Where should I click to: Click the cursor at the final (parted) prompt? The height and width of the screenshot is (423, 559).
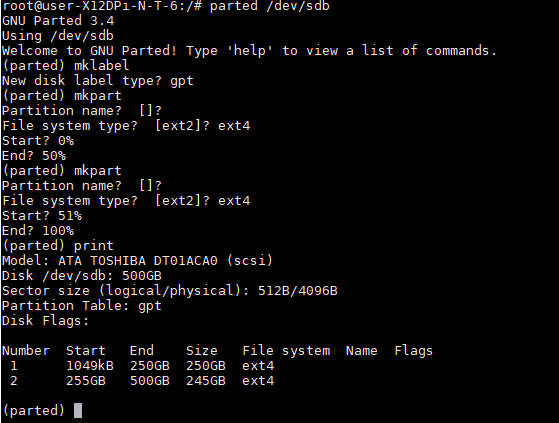(78, 410)
